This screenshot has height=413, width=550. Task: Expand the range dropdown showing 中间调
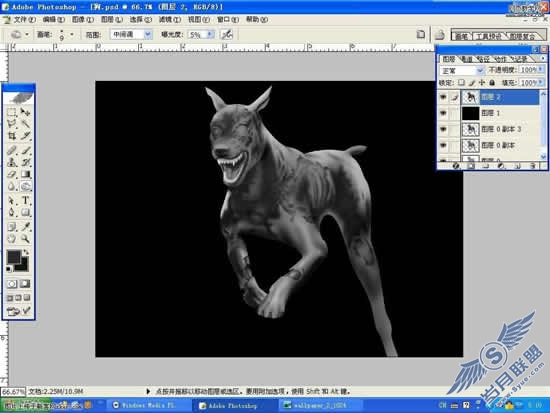coord(131,34)
